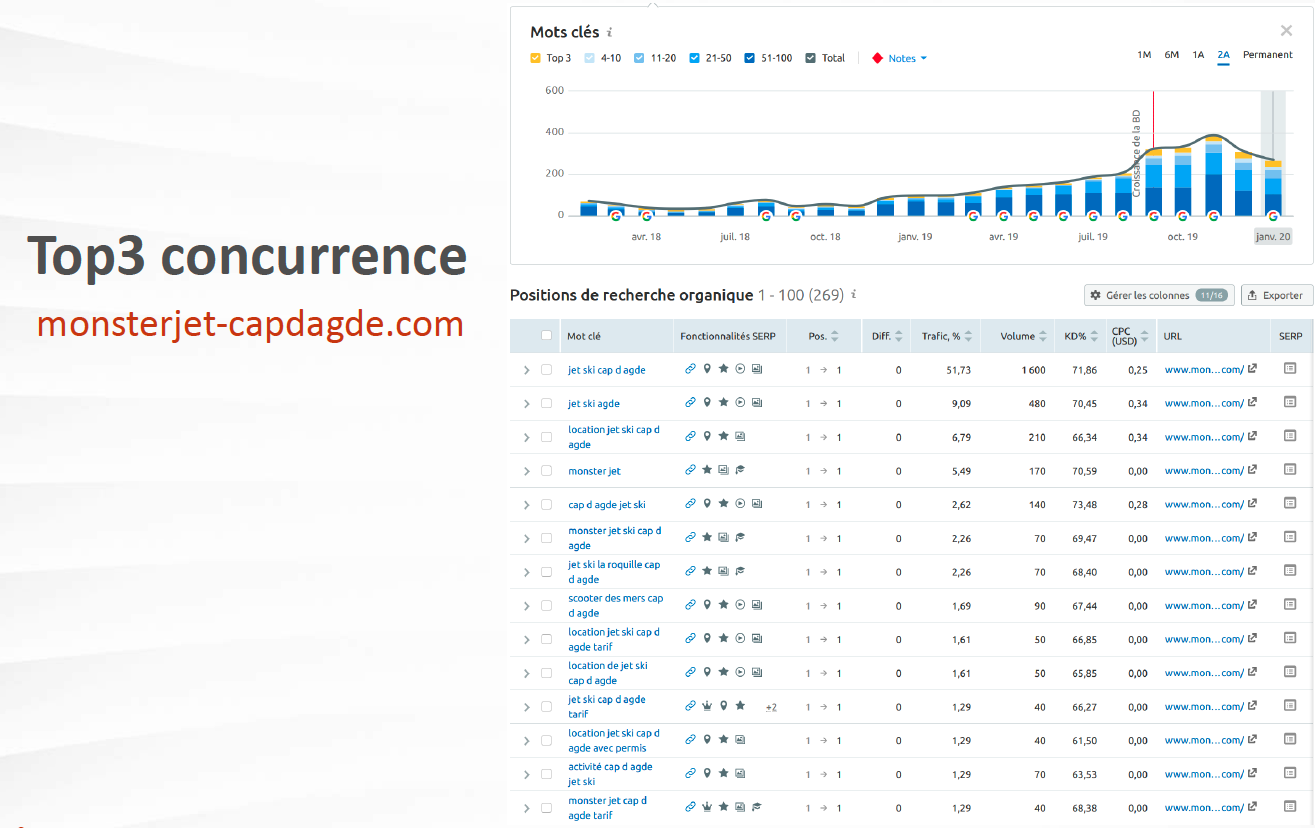Click Gérer les colonnes button

[1158, 295]
